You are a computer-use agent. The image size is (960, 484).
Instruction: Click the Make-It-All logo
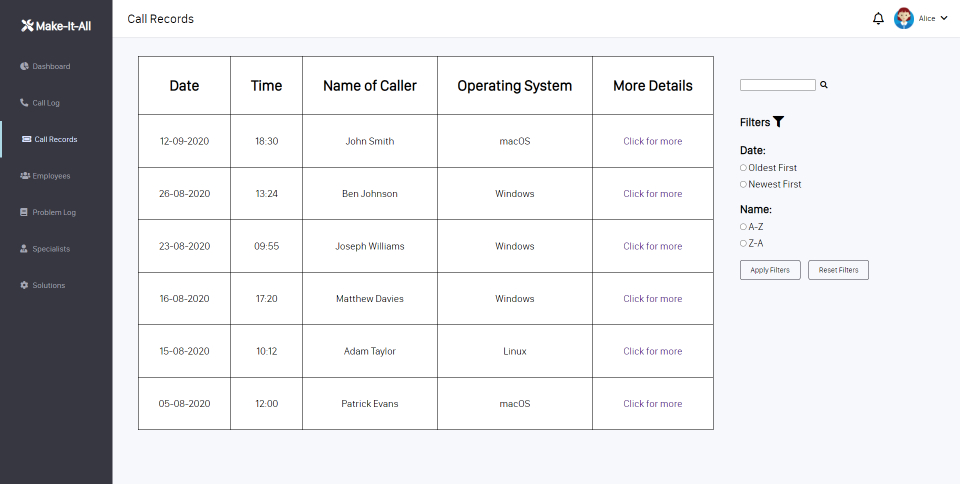click(x=56, y=25)
